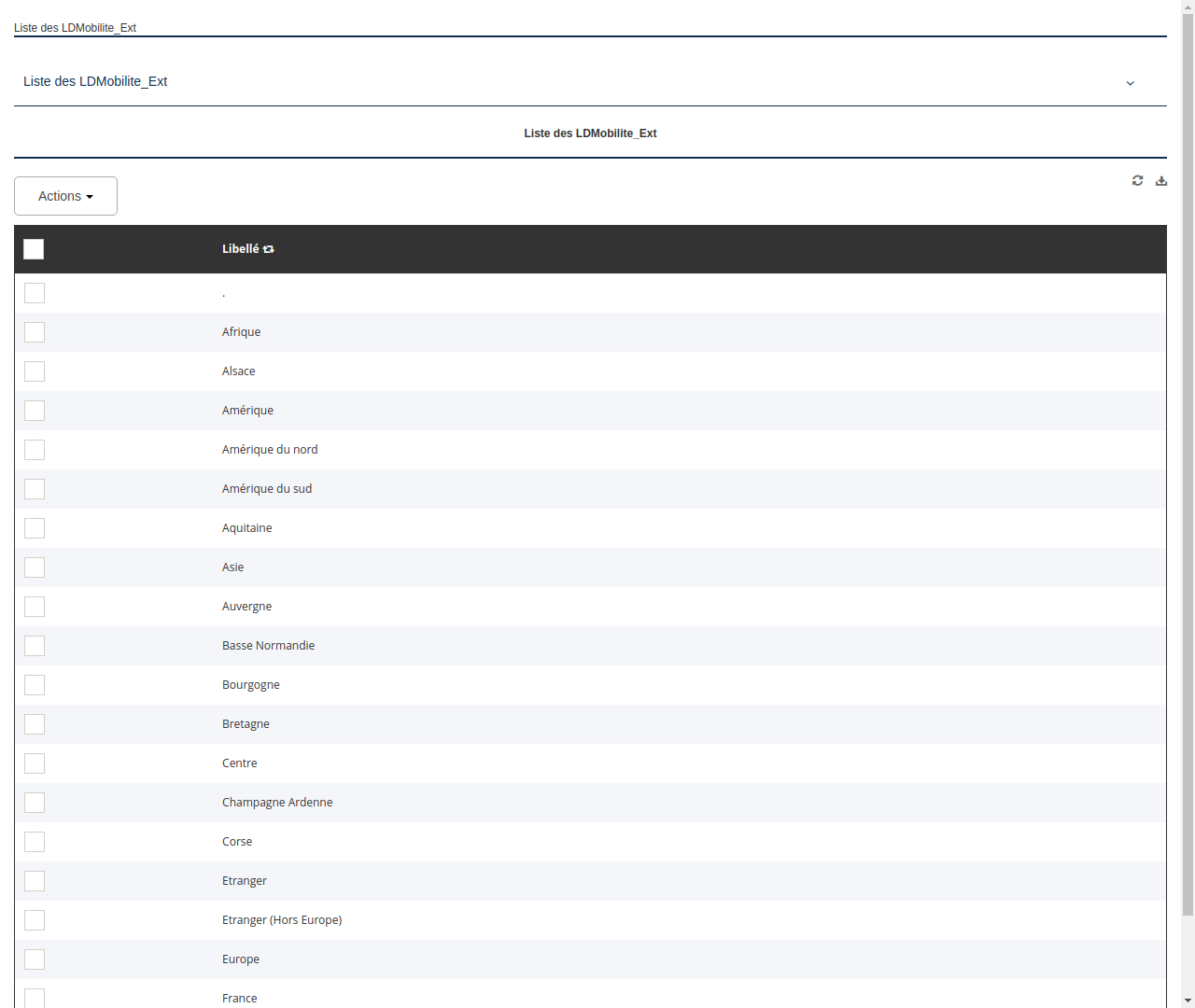The width and height of the screenshot is (1195, 1008).
Task: Open the Actions dropdown
Action: pos(65,196)
